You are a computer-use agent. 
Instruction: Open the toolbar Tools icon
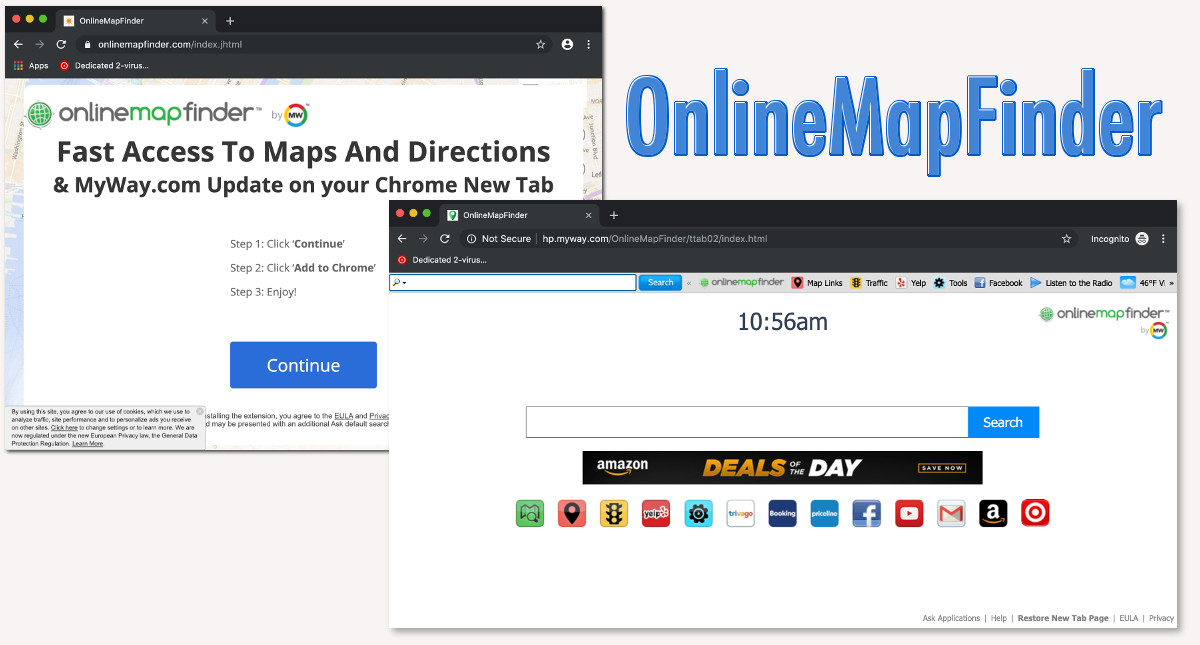click(x=949, y=283)
